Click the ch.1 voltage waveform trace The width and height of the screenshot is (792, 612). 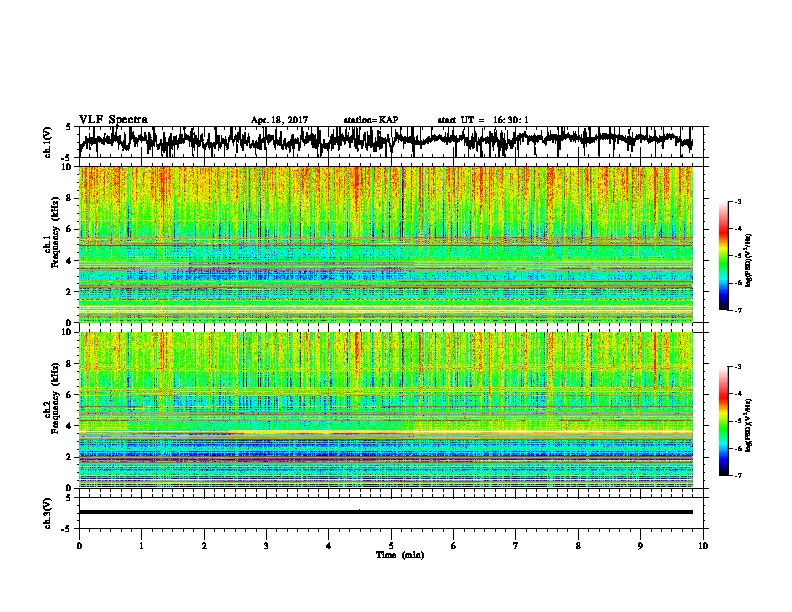point(385,140)
